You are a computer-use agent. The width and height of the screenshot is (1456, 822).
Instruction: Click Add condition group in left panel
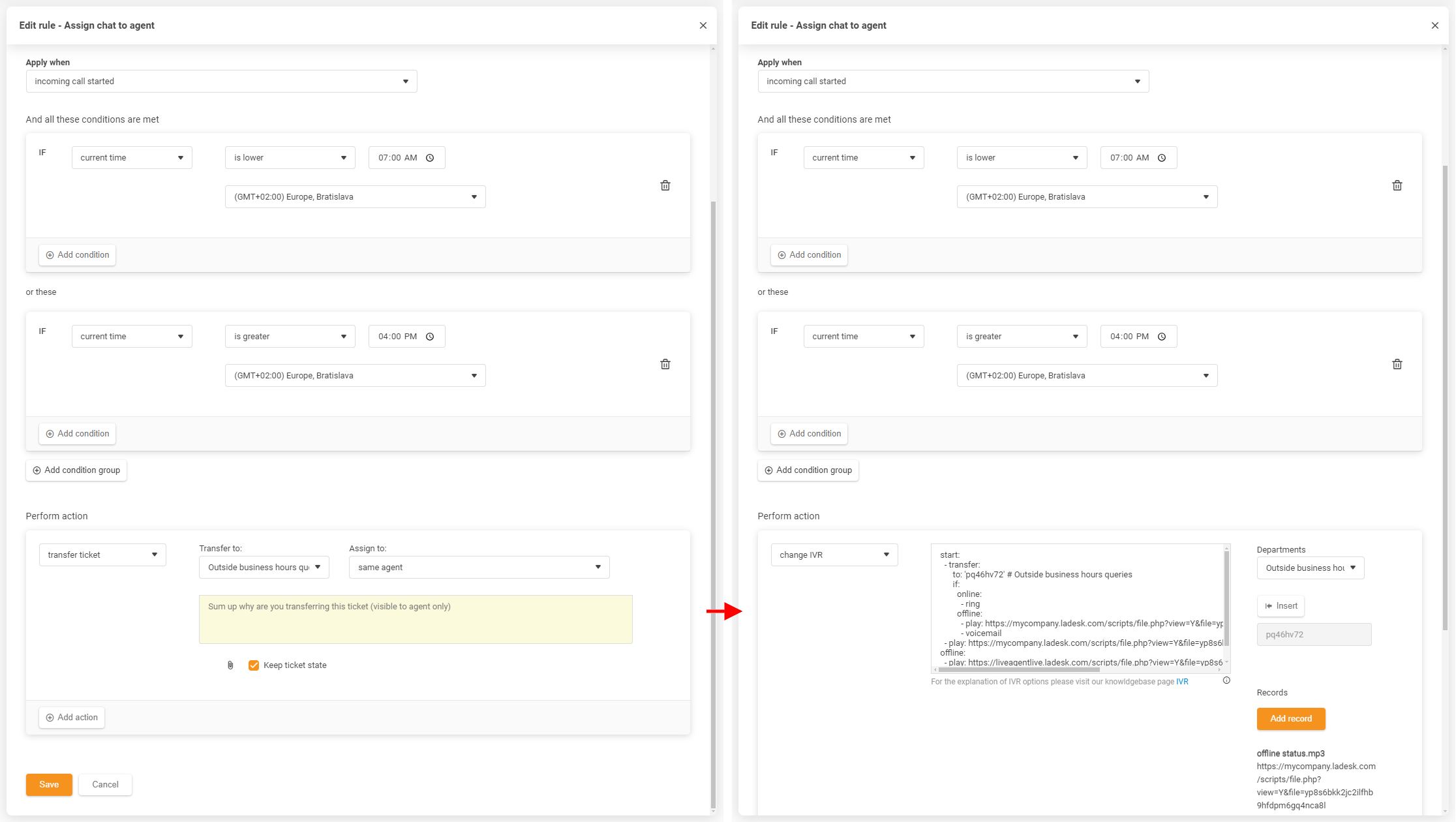[x=76, y=470]
